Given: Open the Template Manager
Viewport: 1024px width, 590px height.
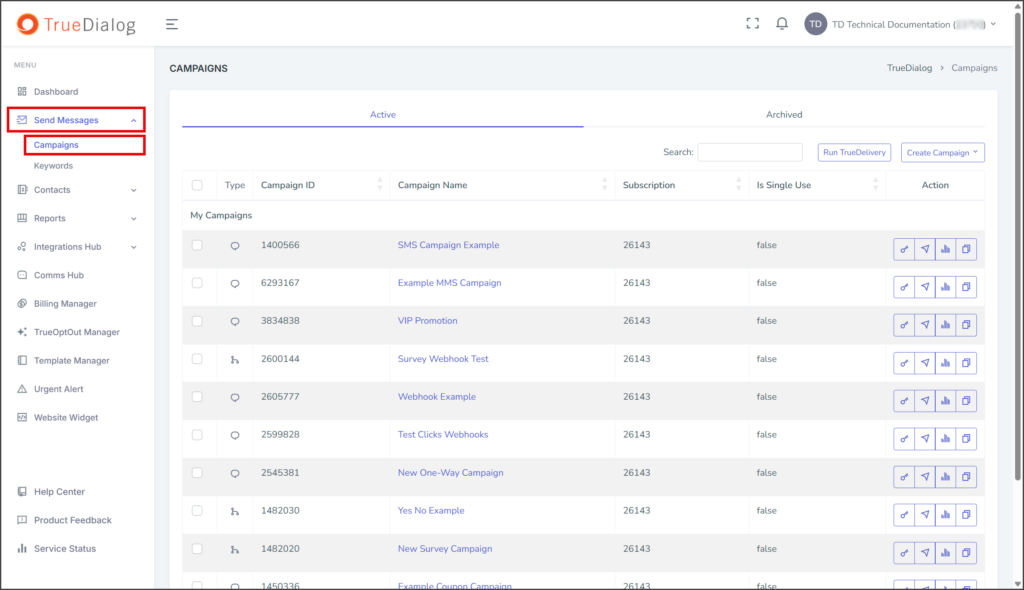Looking at the screenshot, I should (72, 361).
